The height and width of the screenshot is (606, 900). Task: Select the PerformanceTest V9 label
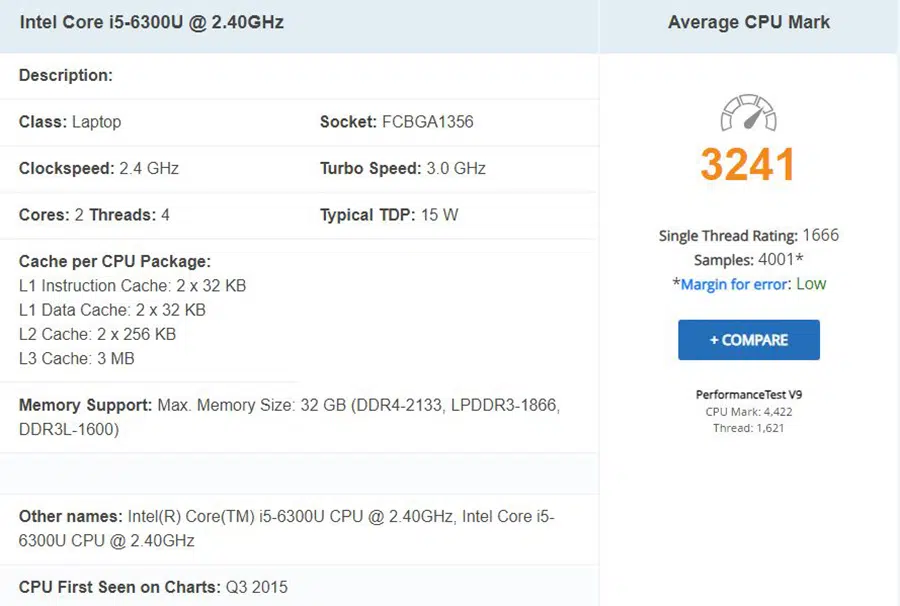tap(748, 394)
